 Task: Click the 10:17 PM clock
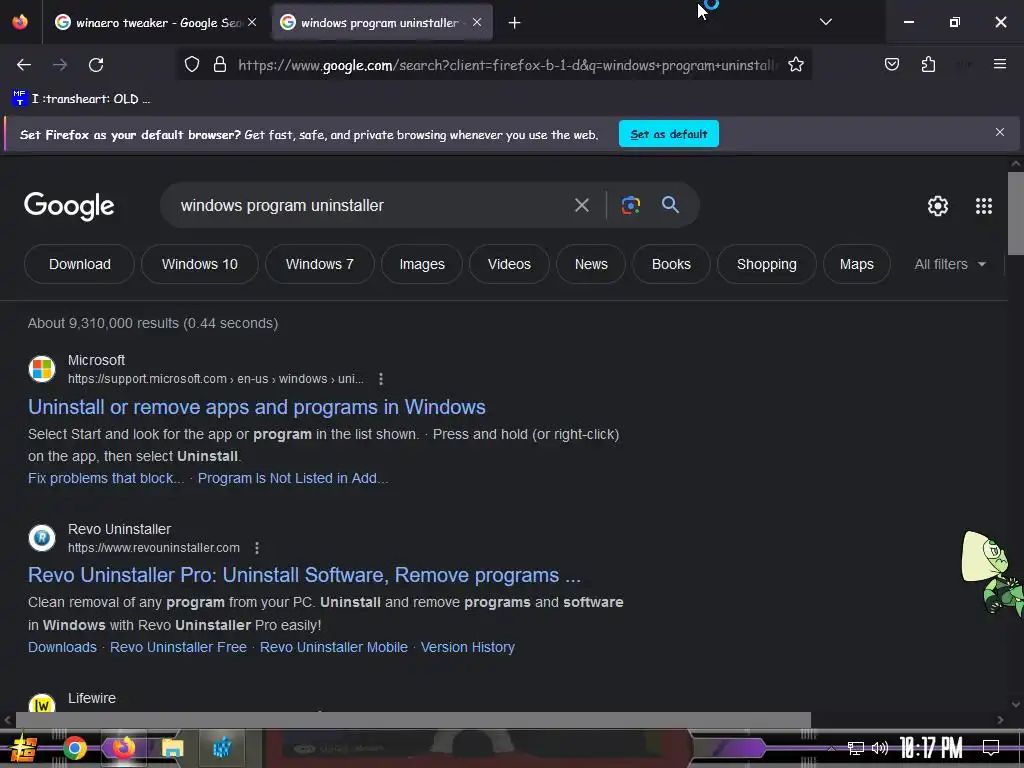(x=931, y=748)
